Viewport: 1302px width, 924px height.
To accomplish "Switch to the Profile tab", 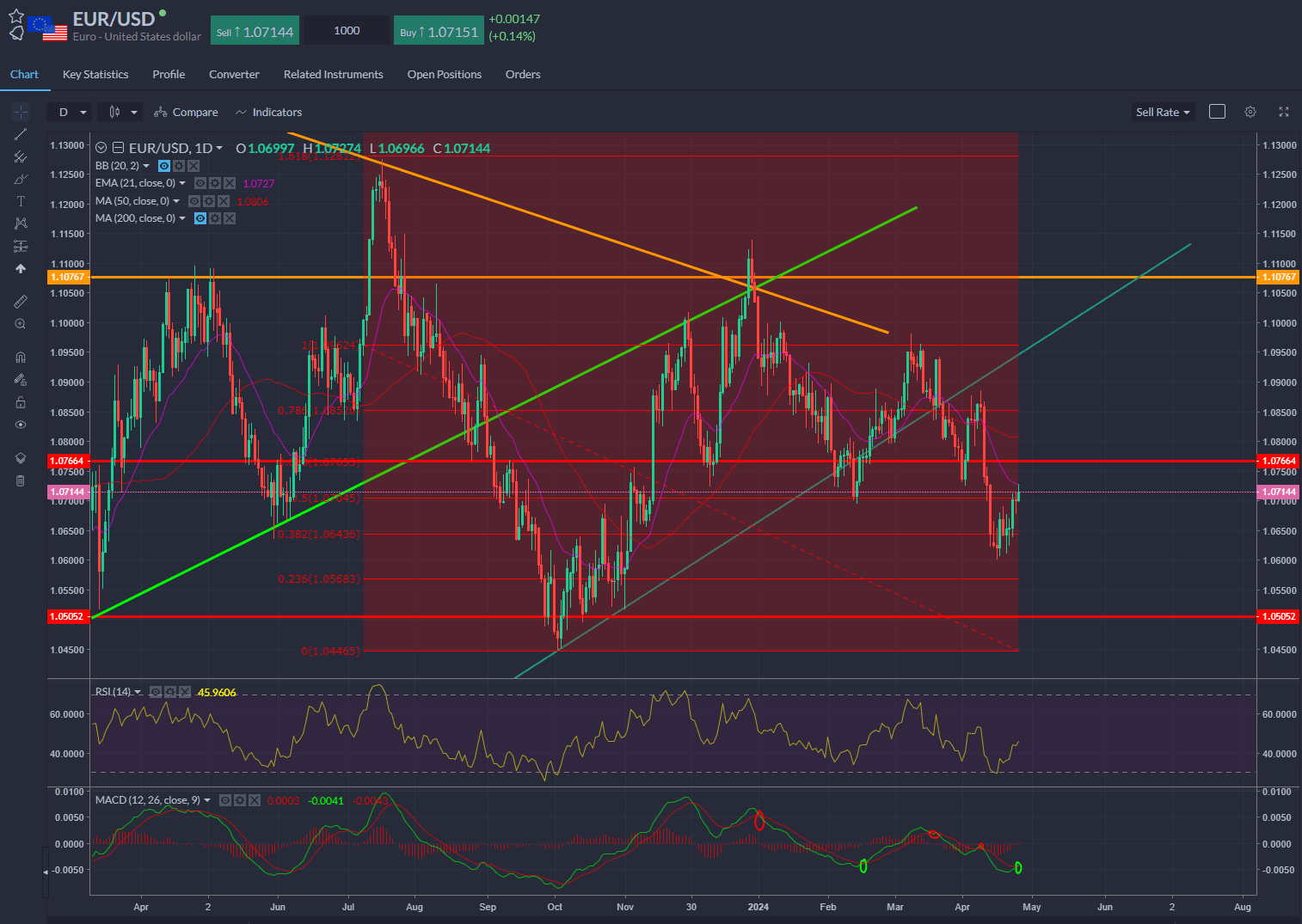I will pyautogui.click(x=169, y=75).
